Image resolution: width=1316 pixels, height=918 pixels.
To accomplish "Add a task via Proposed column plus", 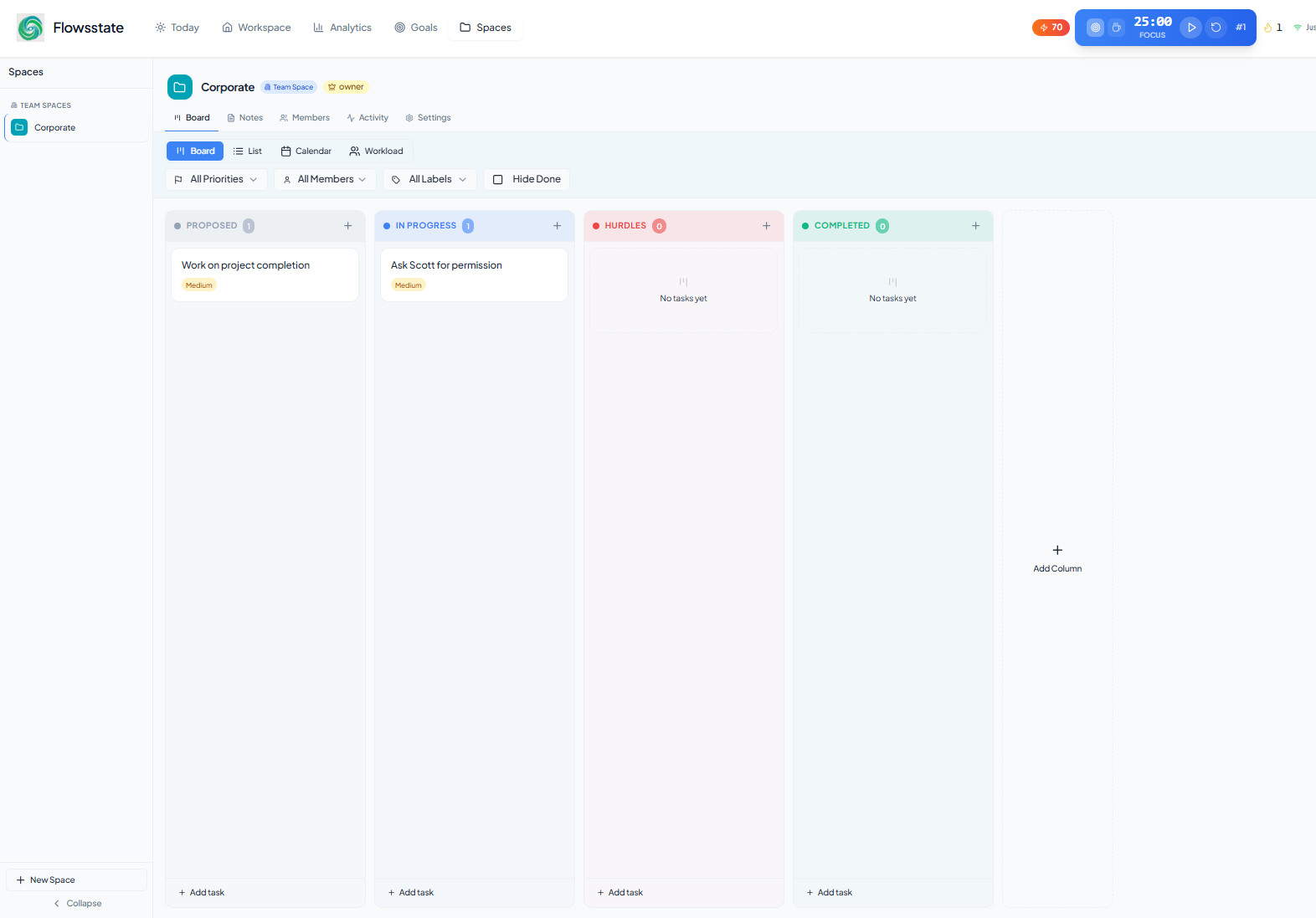I will click(x=348, y=226).
